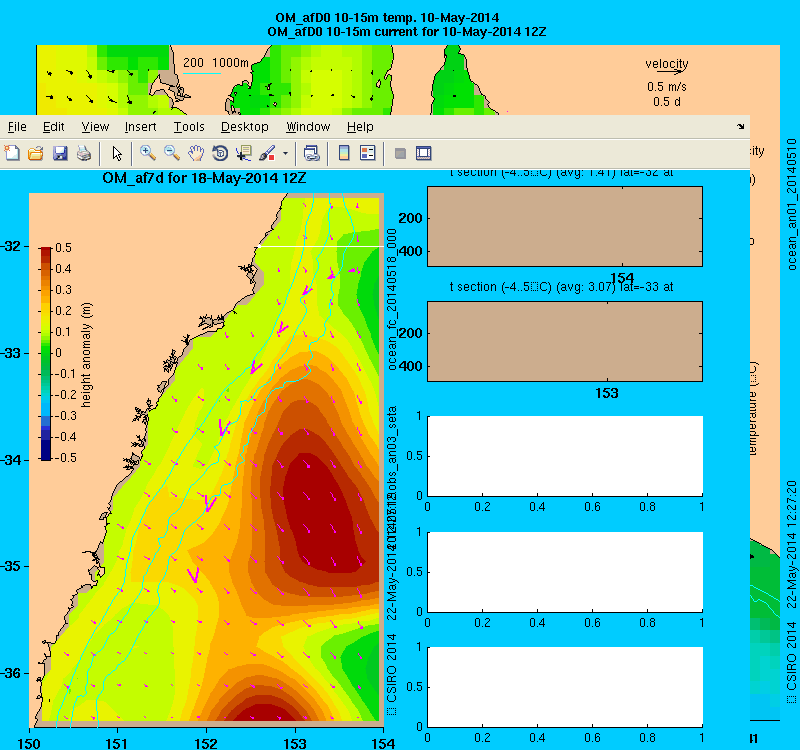Open the Edit menu
This screenshot has height=750, width=800.
(x=54, y=127)
